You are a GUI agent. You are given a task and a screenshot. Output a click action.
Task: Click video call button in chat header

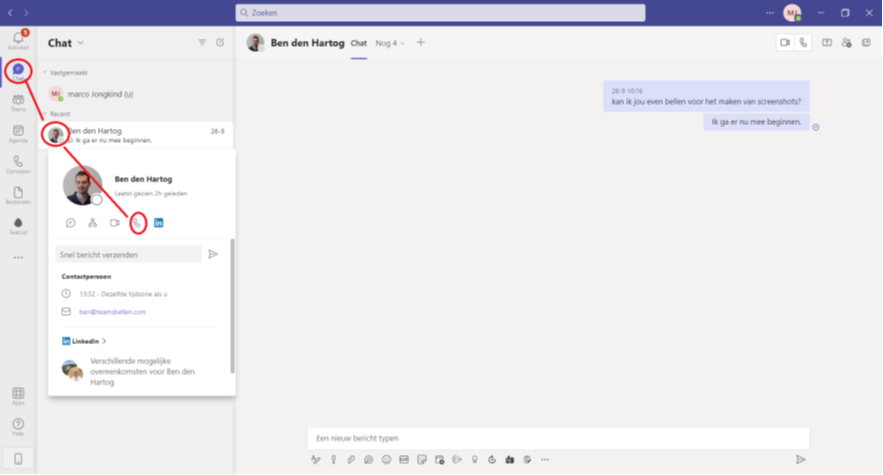point(785,43)
